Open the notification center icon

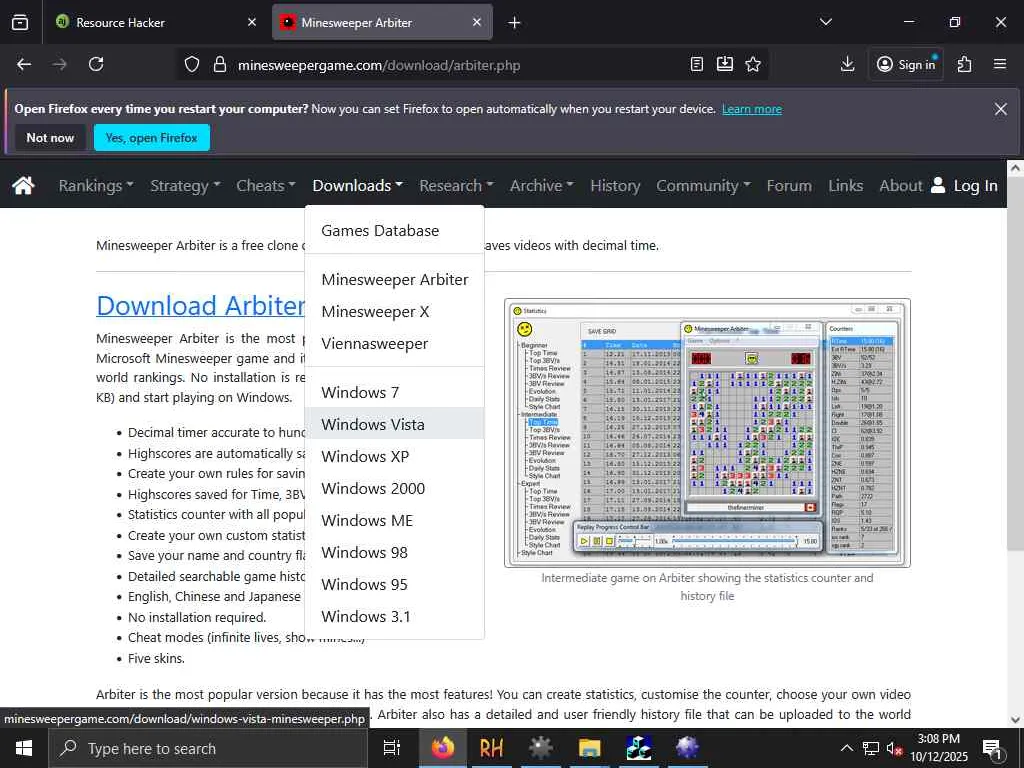(992, 748)
